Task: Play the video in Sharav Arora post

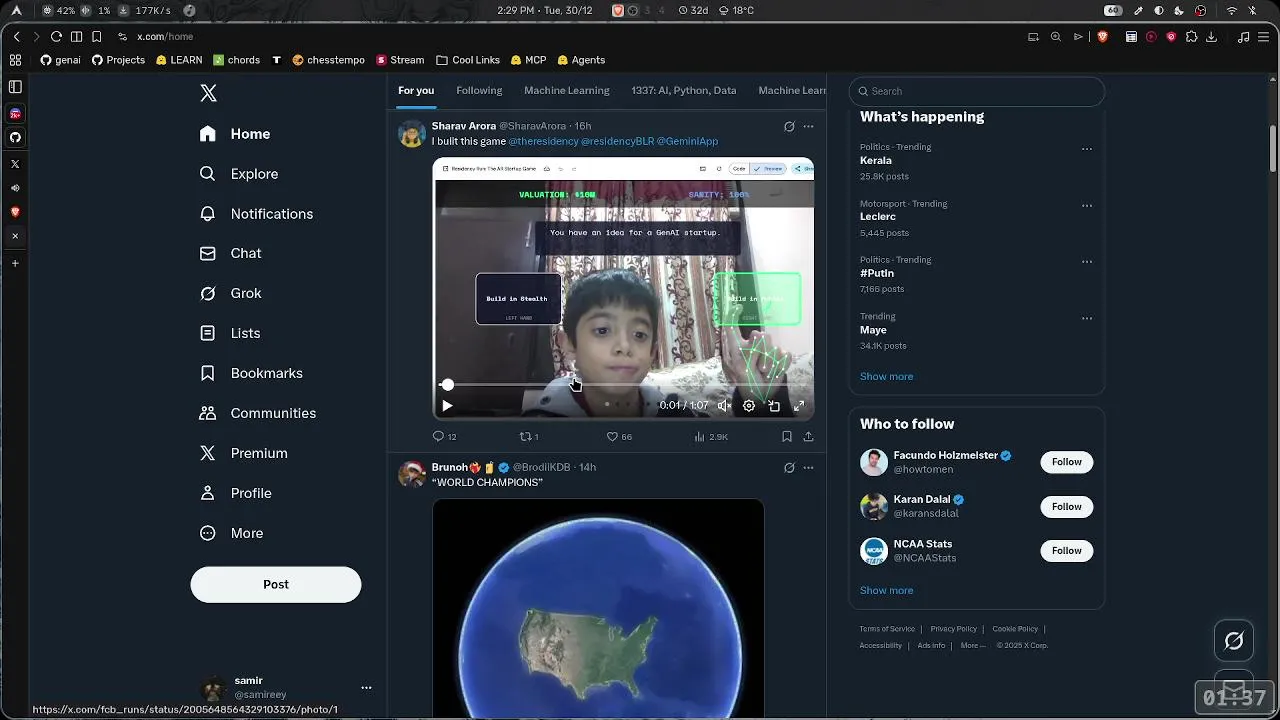Action: coord(447,406)
